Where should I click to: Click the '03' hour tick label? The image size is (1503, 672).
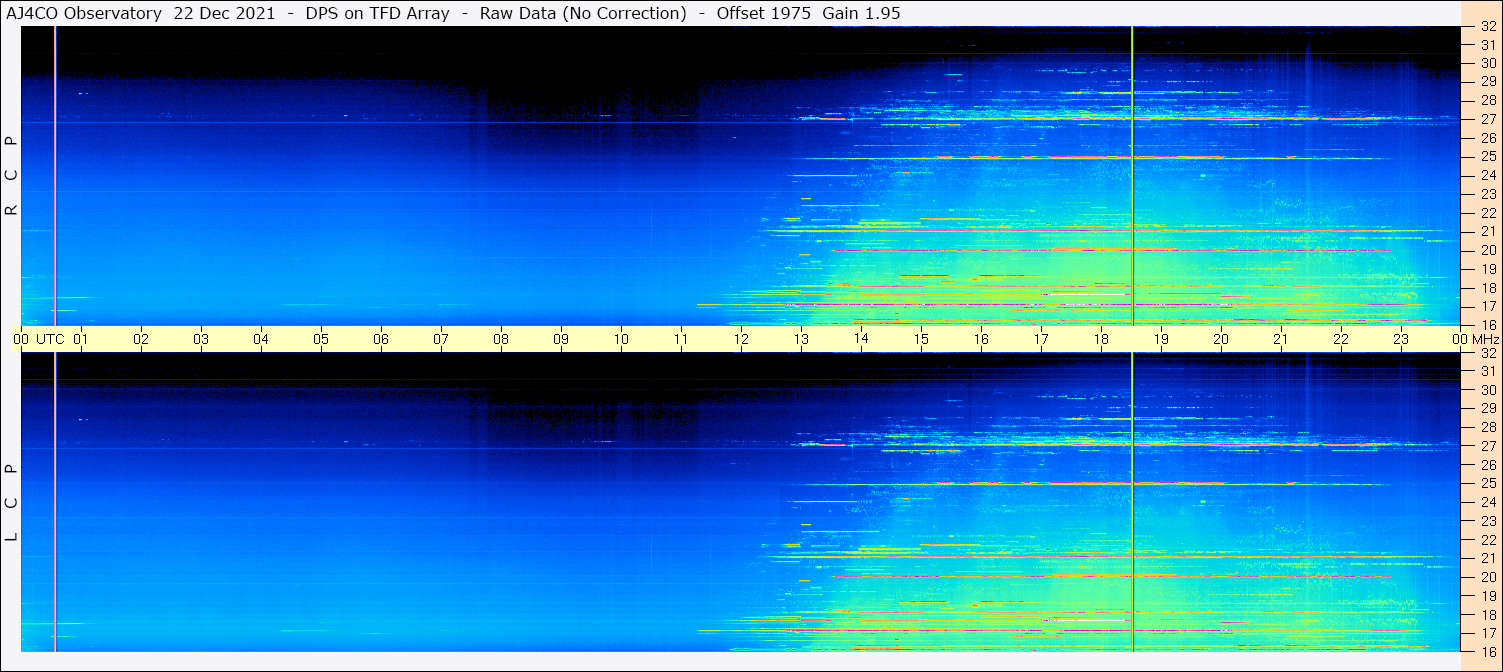pos(201,339)
